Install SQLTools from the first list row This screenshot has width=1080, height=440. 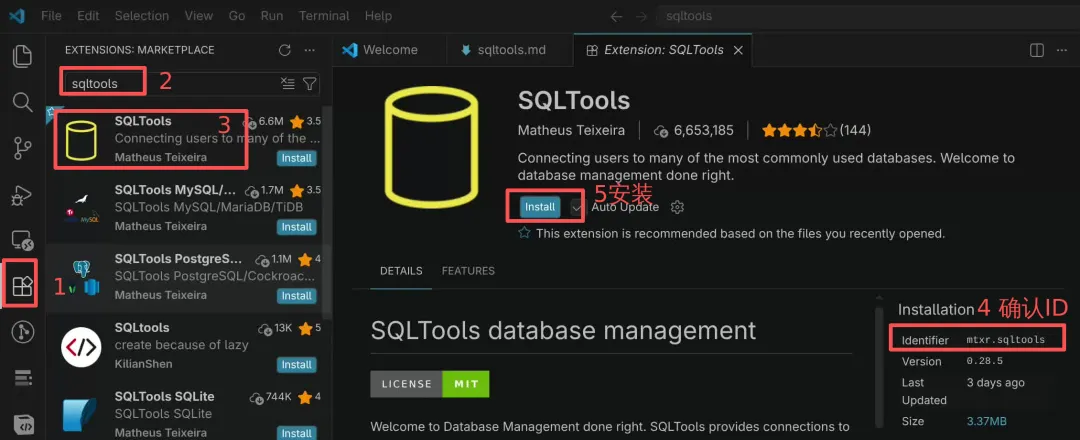click(297, 158)
